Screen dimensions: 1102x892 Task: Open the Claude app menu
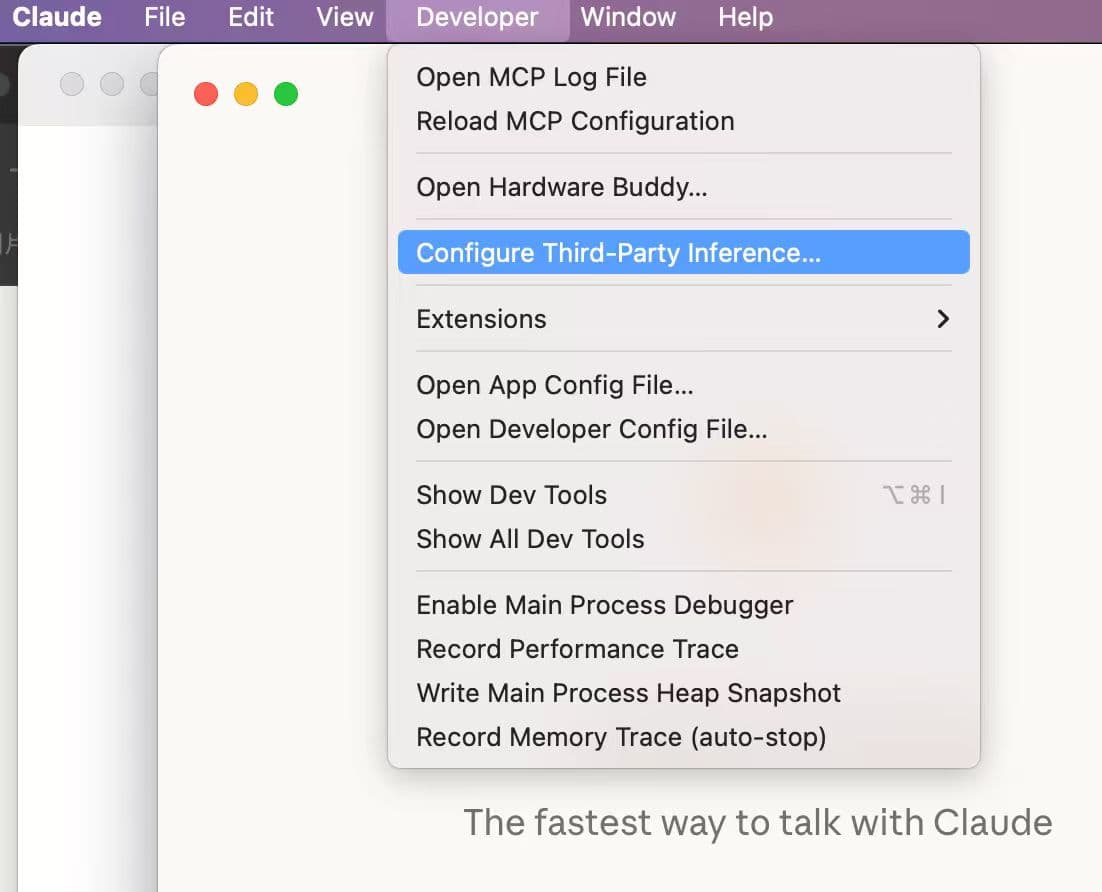pyautogui.click(x=57, y=17)
